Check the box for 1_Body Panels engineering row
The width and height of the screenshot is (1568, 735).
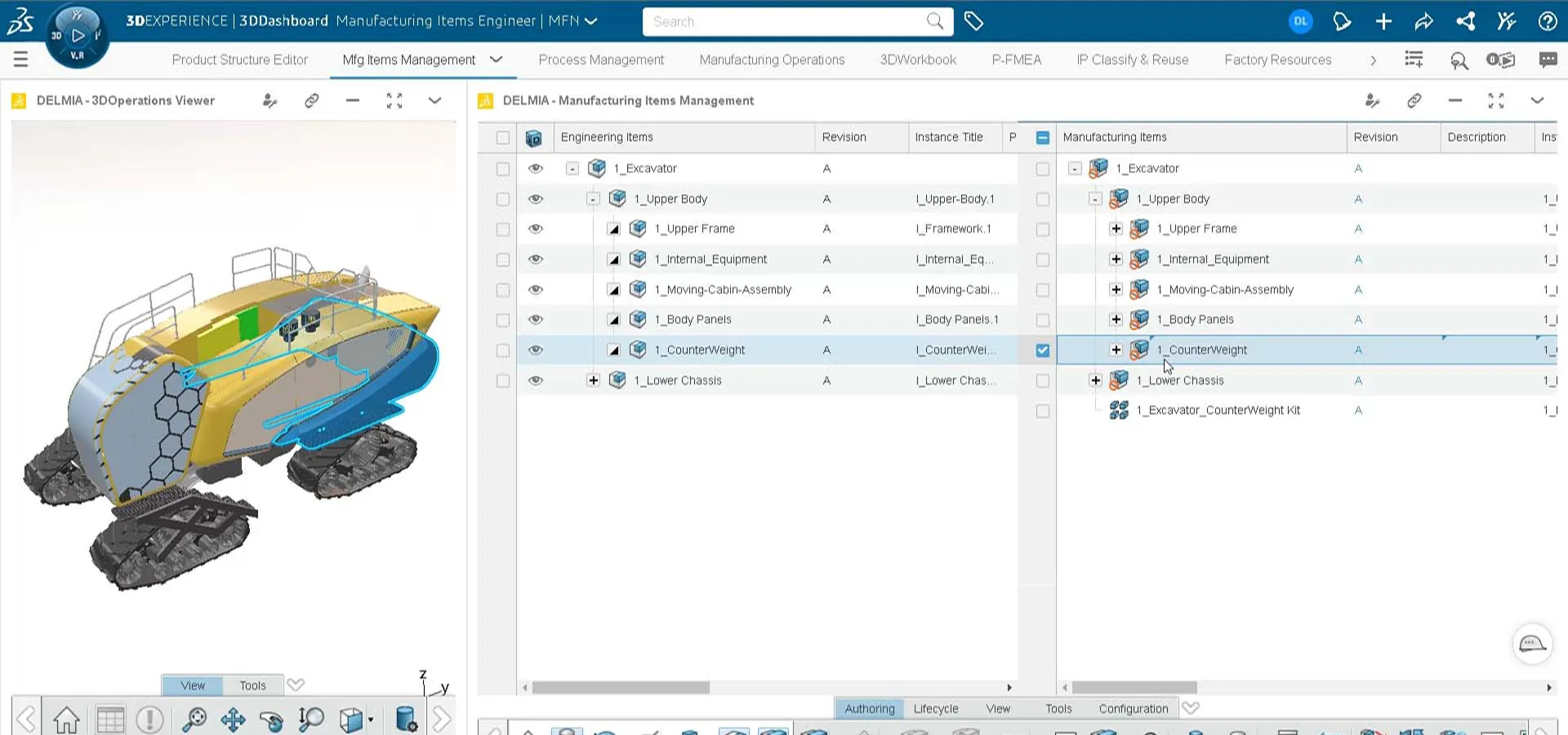point(503,320)
